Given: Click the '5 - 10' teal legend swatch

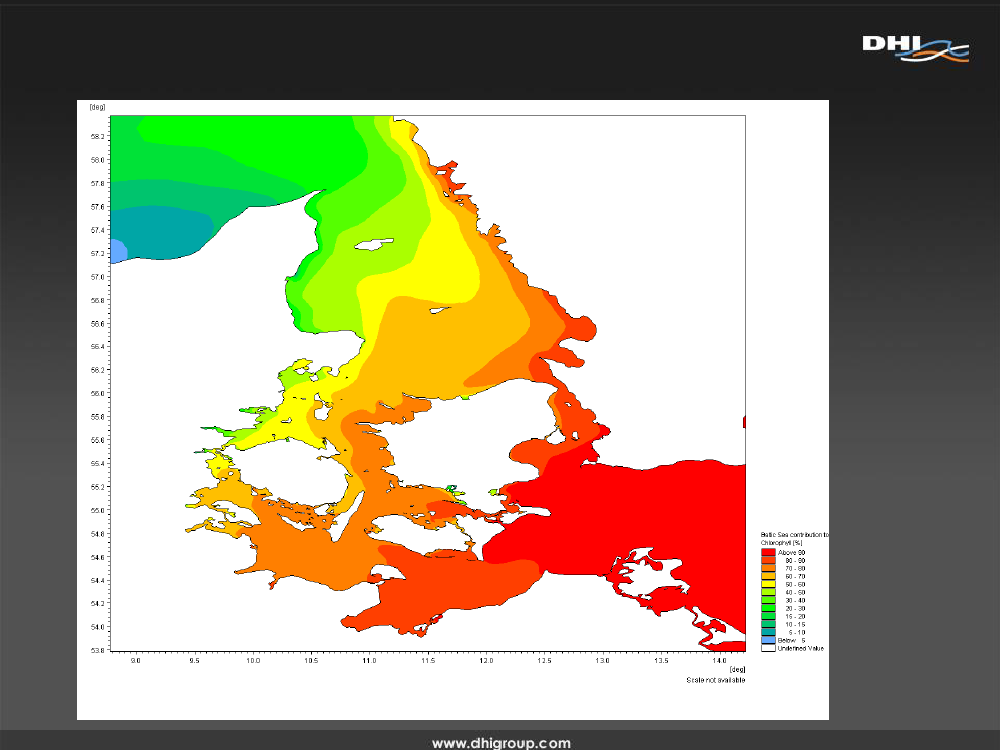Looking at the screenshot, I should pyautogui.click(x=768, y=632).
